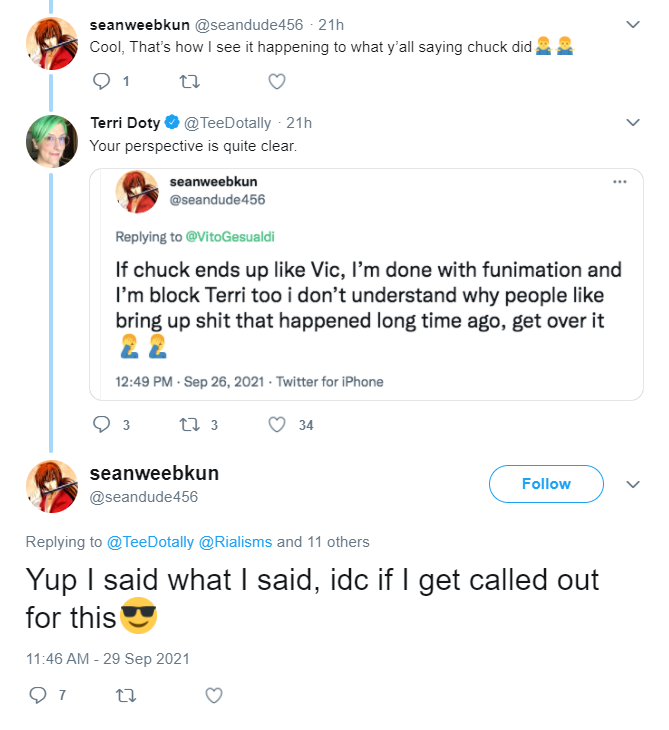
Task: Retweet the top seanweebkun tweet
Action: click(x=189, y=82)
